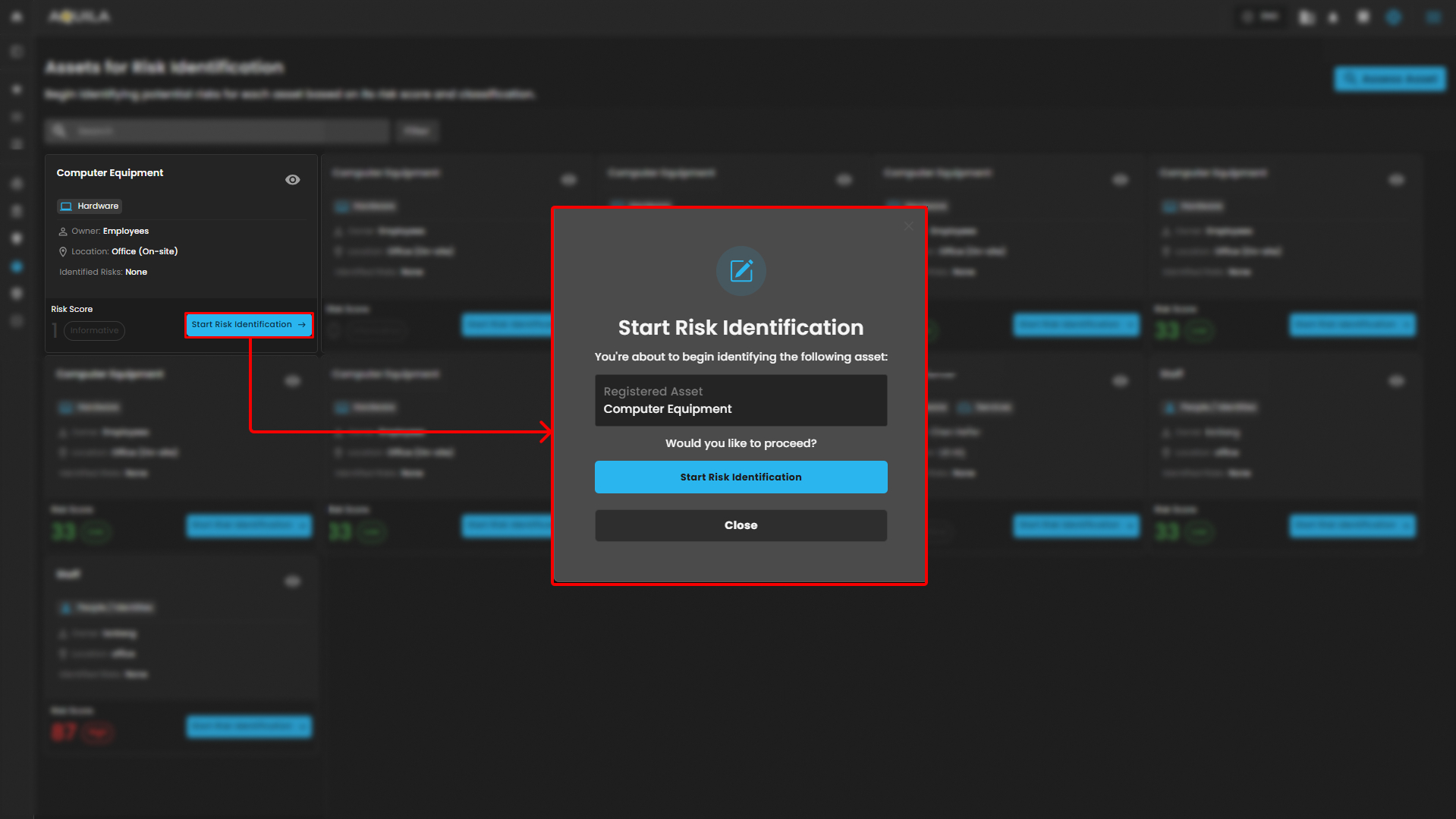Click the round blue icon in the top bar
Screen dimensions: 1456x819
tap(1393, 17)
